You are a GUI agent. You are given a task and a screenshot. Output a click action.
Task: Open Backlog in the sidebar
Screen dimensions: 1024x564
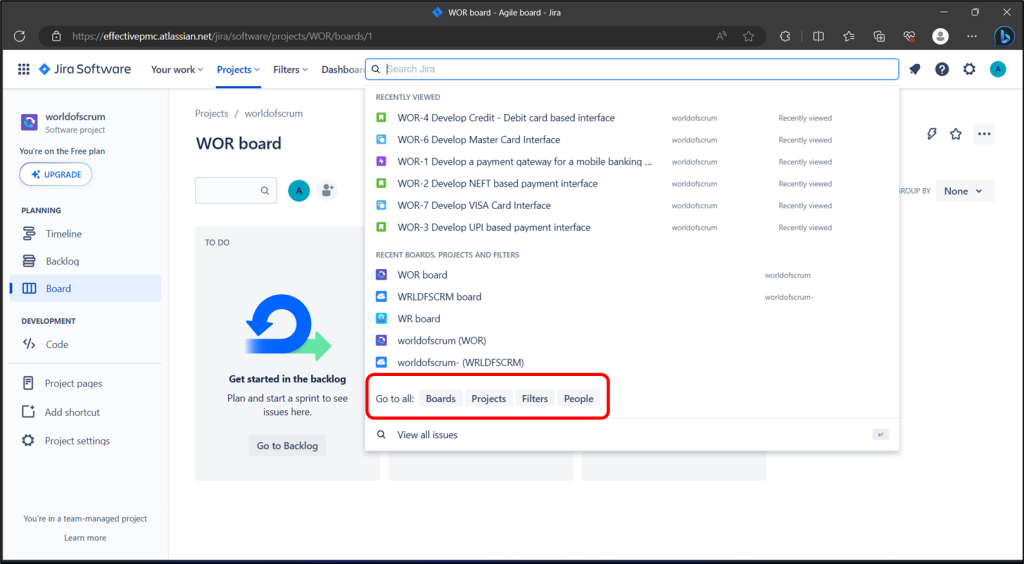(85, 261)
